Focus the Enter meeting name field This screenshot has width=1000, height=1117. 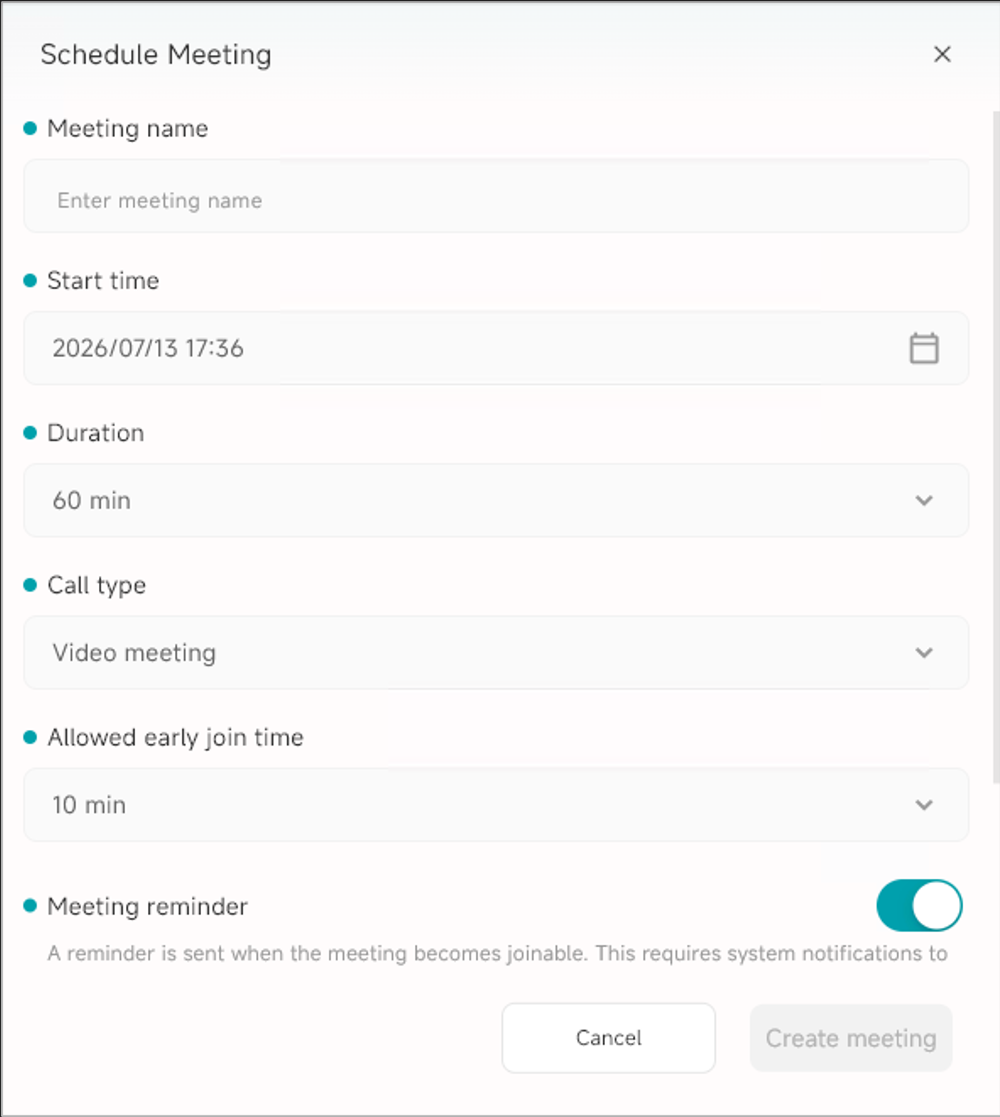tap(496, 196)
